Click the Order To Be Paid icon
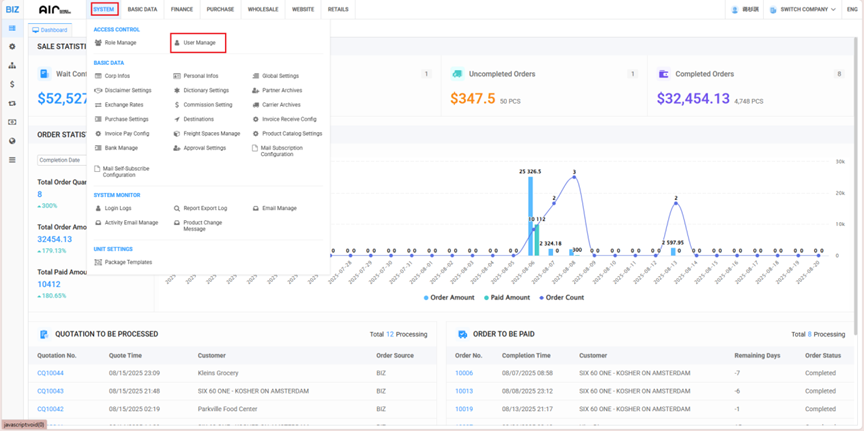 [462, 334]
